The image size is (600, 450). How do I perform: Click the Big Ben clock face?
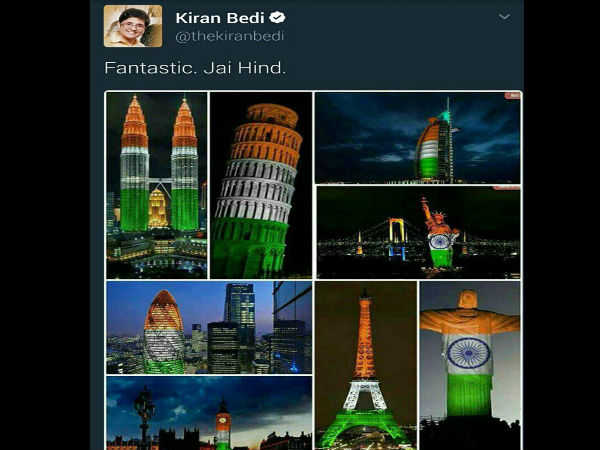223,422
